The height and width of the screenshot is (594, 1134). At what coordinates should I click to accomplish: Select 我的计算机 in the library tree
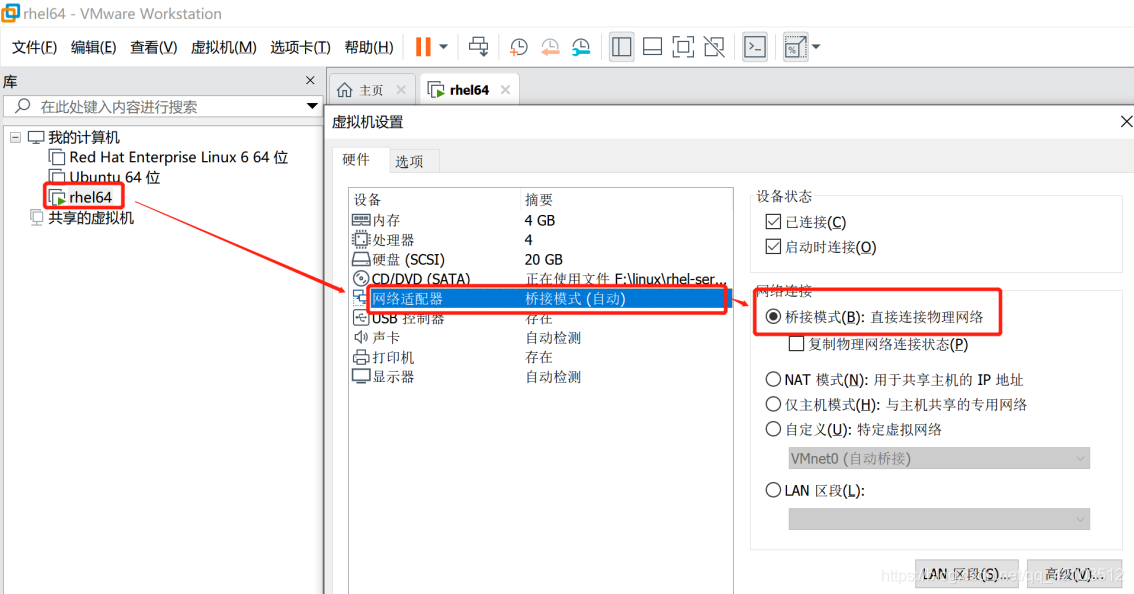84,137
